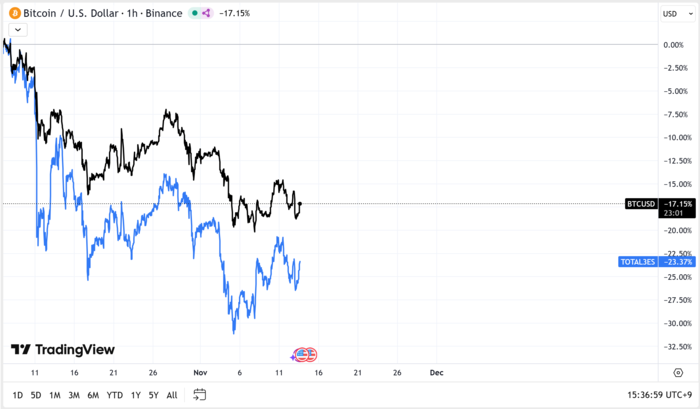Click the purple share icon beside Binance
Viewport: 700px width, 409px height.
(x=206, y=13)
